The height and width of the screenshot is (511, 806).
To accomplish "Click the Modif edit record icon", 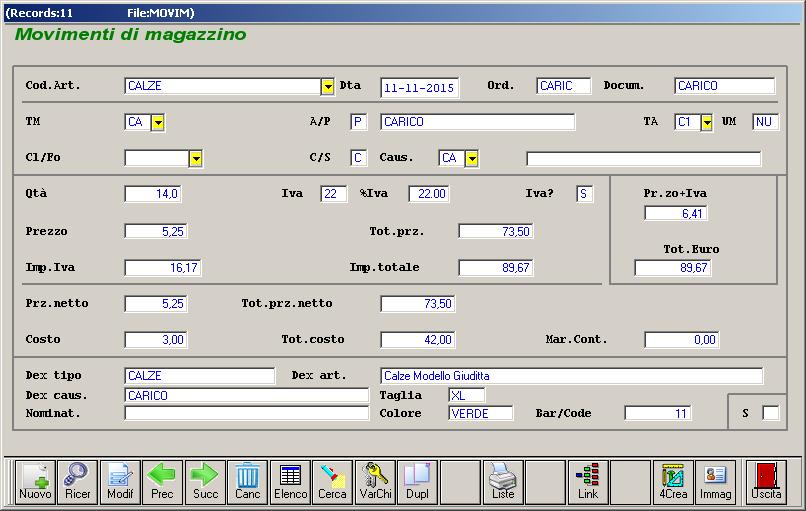I will 120,482.
